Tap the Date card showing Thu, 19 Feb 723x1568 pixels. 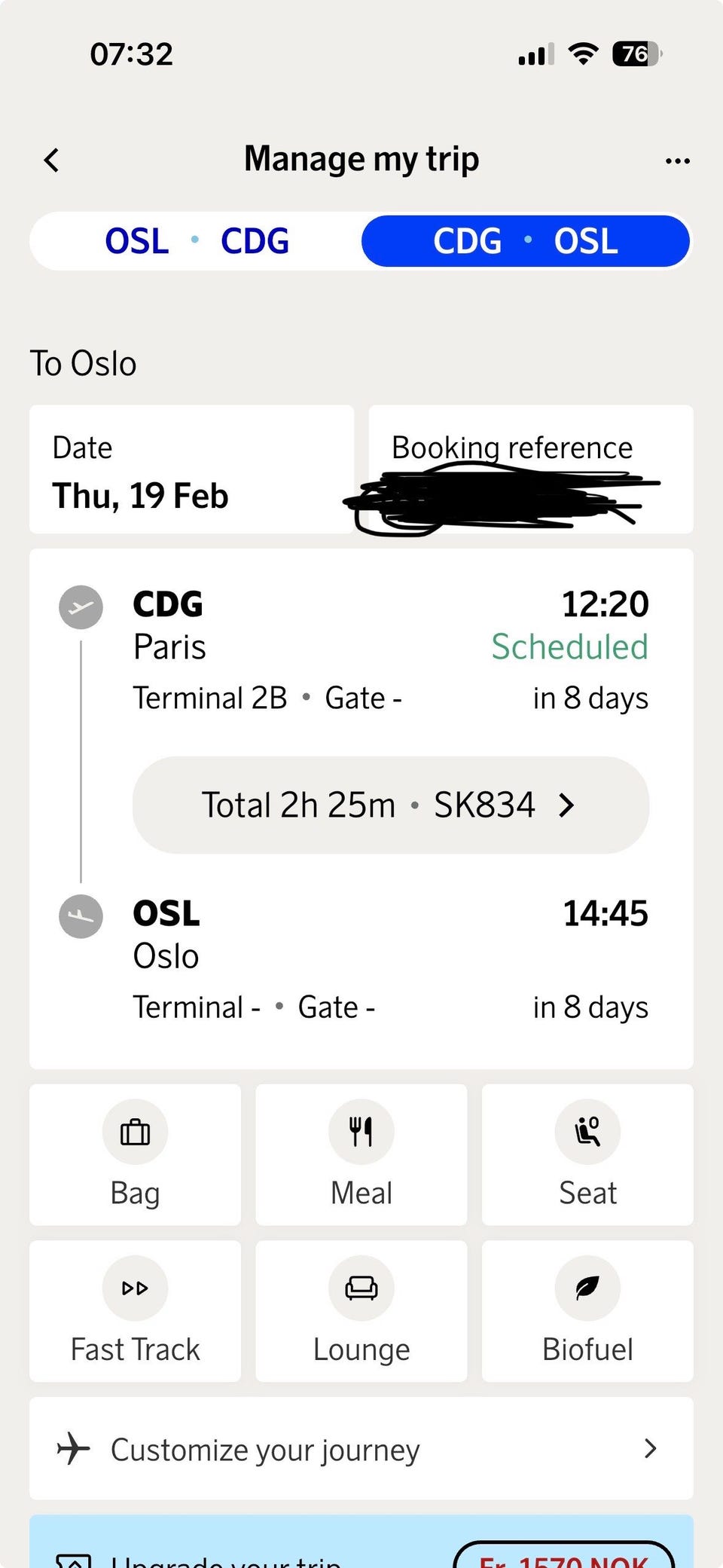[x=191, y=469]
